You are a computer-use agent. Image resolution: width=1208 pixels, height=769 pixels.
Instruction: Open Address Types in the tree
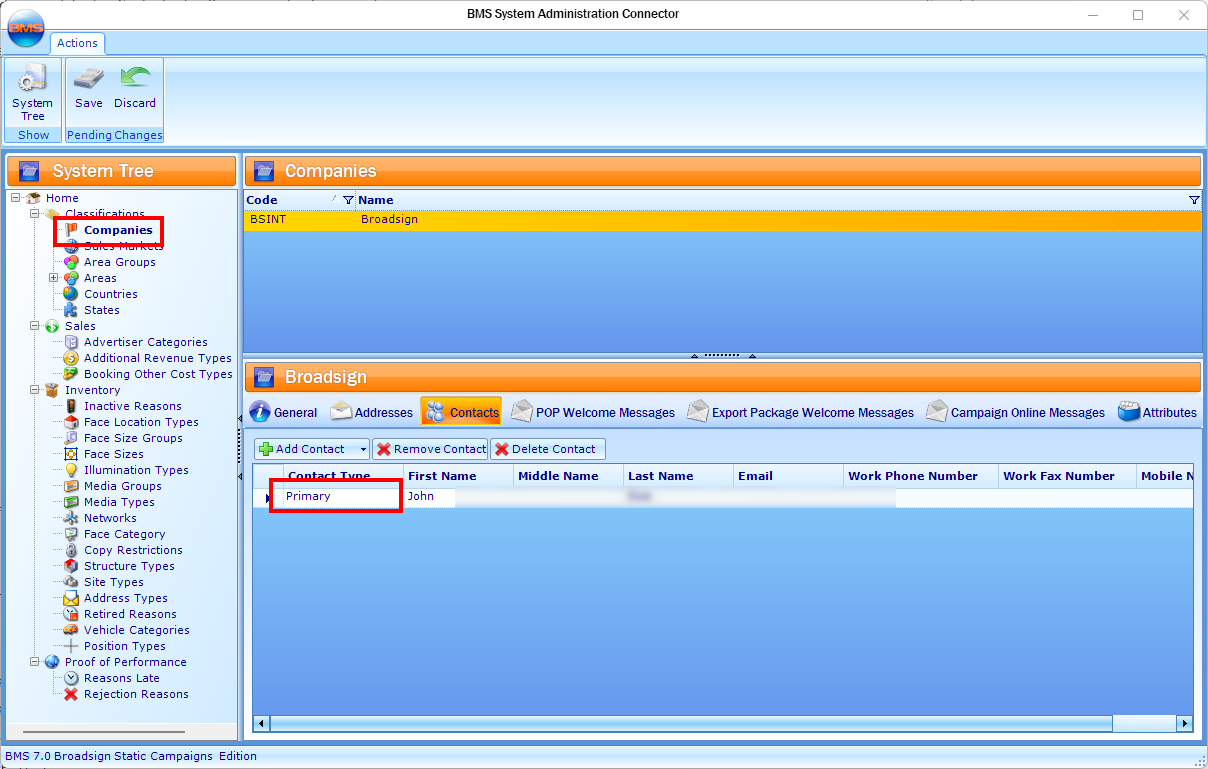click(126, 598)
